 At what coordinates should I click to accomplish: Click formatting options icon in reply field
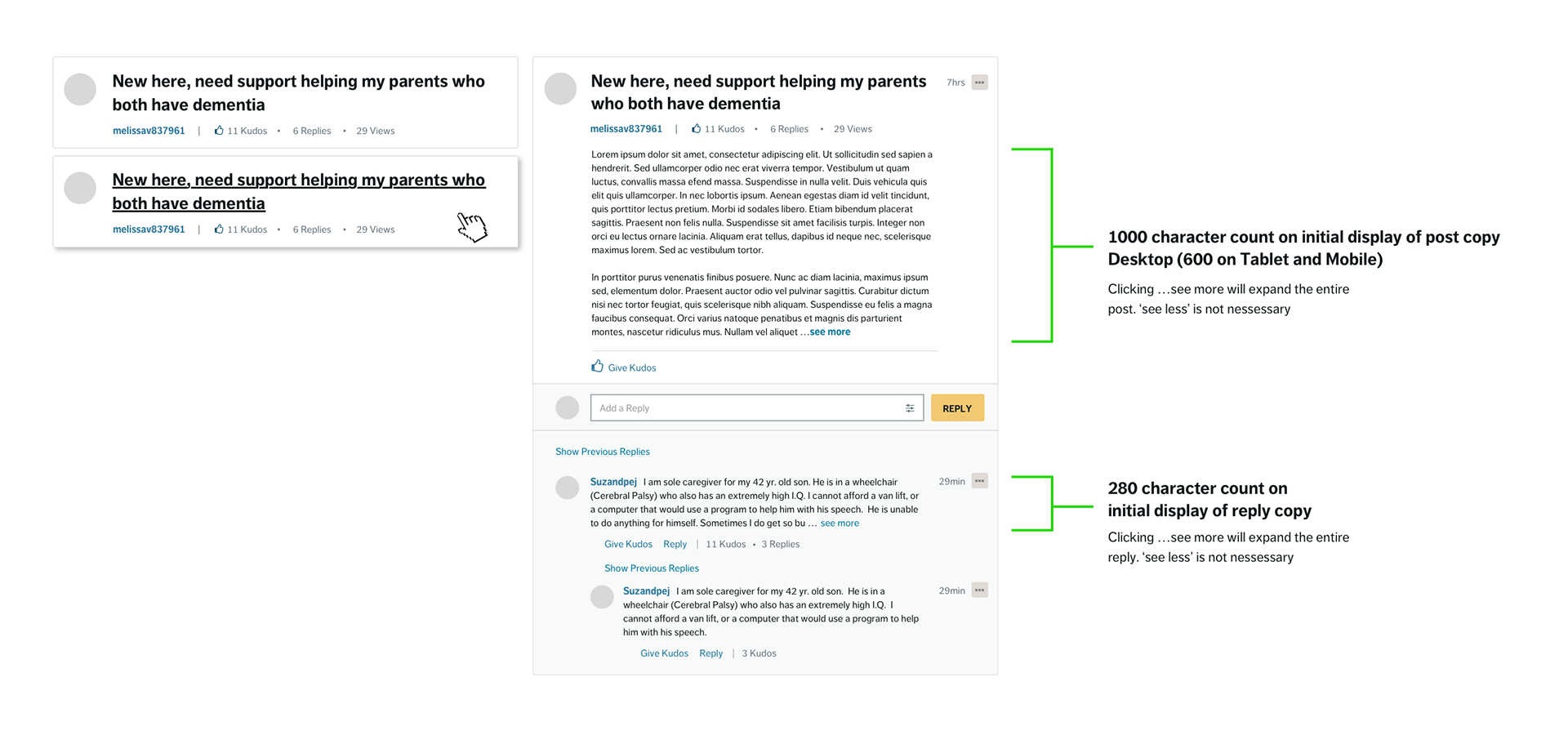tap(910, 408)
